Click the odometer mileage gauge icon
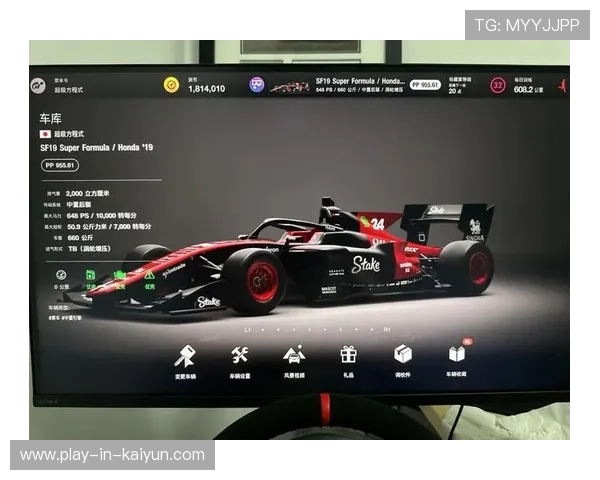600x480 pixels. tap(61, 275)
